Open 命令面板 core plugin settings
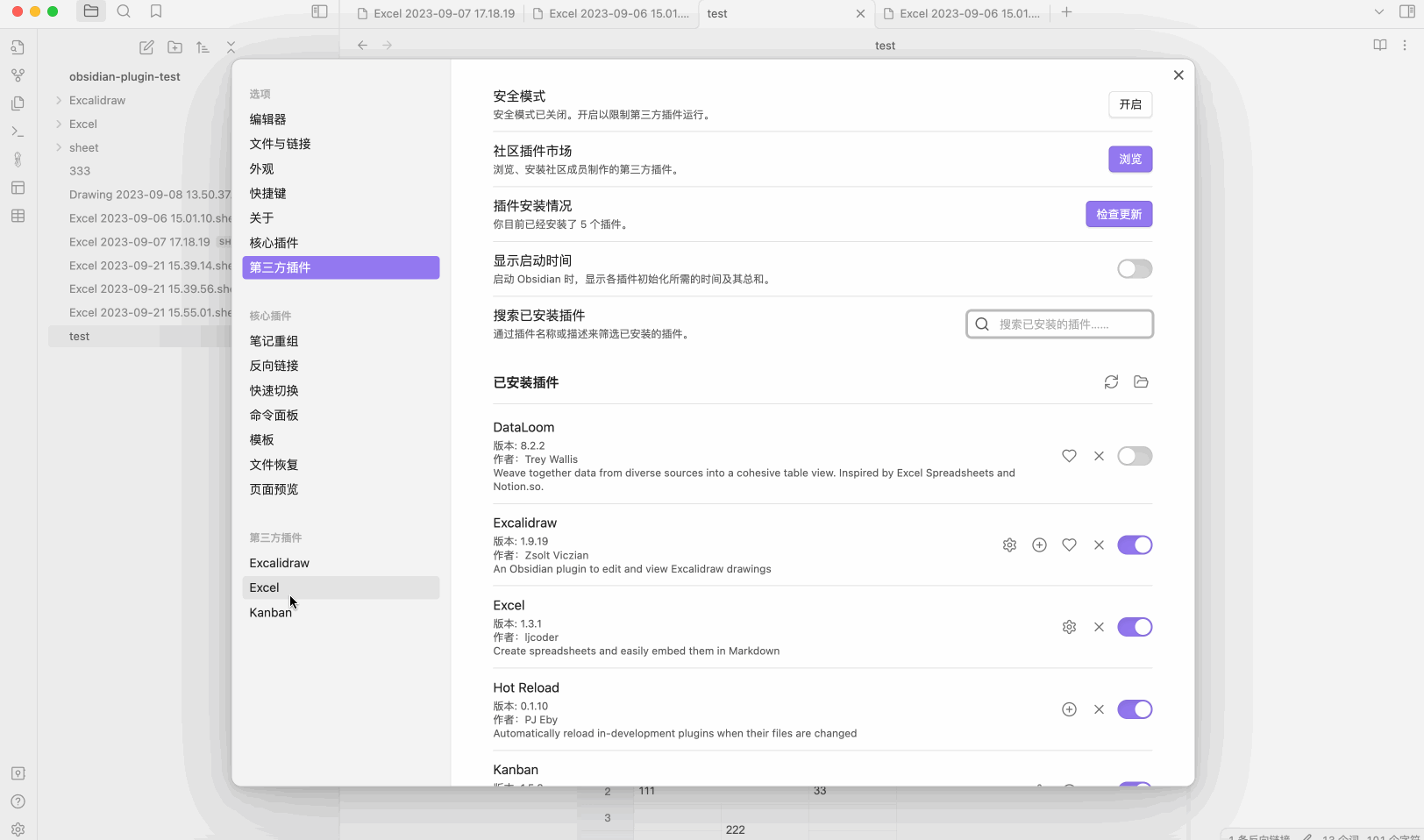 coord(340,416)
